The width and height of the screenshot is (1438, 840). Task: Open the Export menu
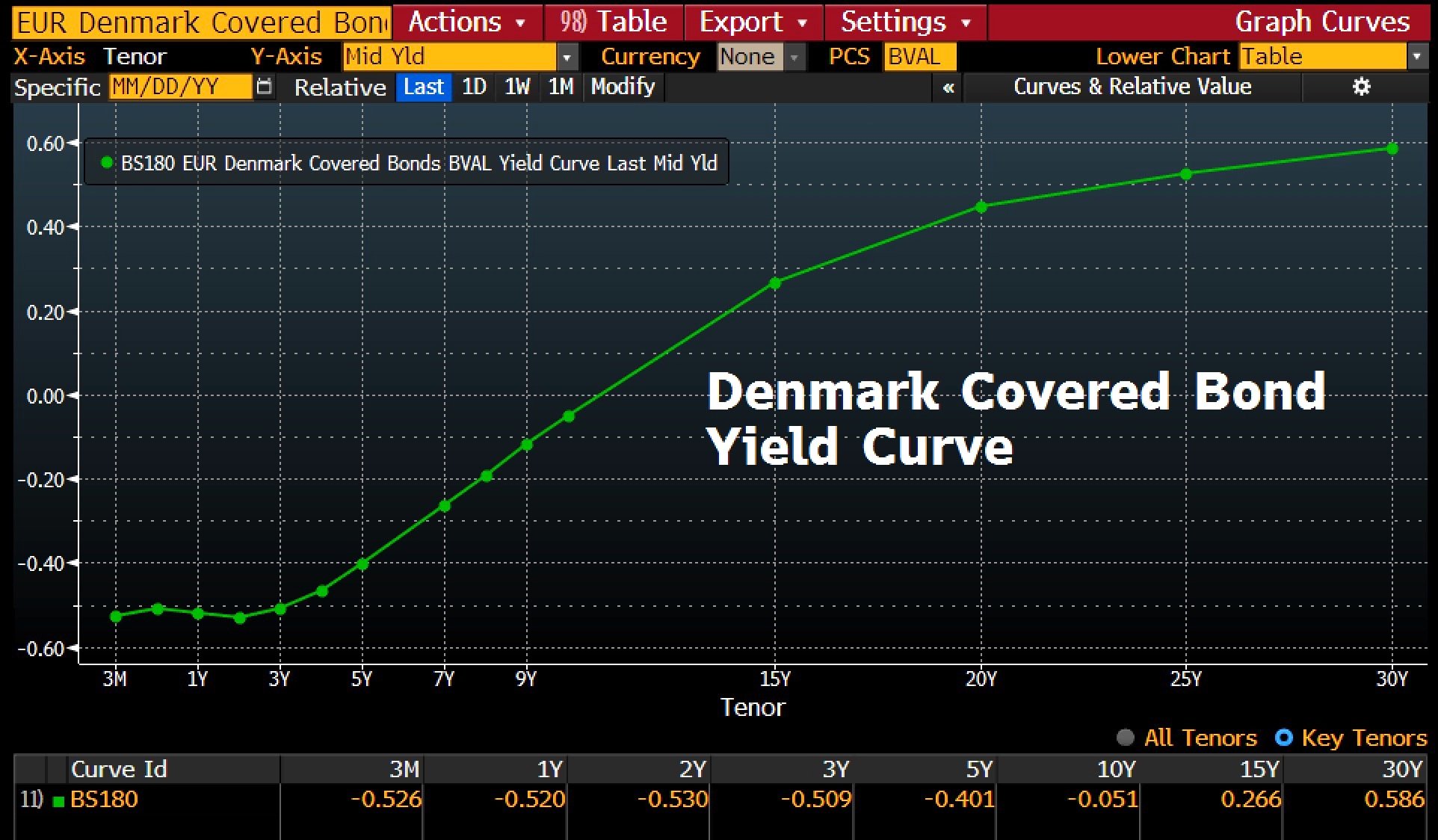point(752,22)
